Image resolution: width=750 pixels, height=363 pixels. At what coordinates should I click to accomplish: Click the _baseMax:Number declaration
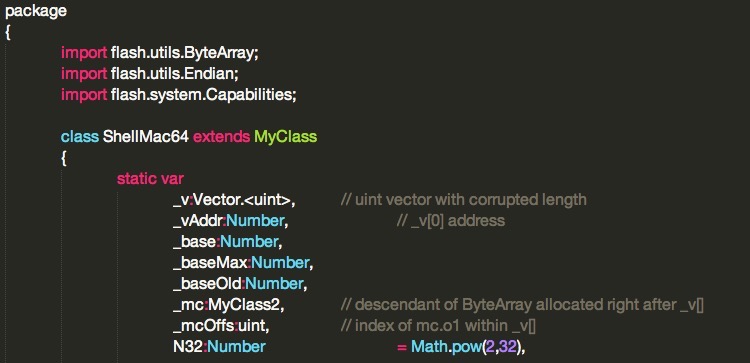(x=243, y=263)
